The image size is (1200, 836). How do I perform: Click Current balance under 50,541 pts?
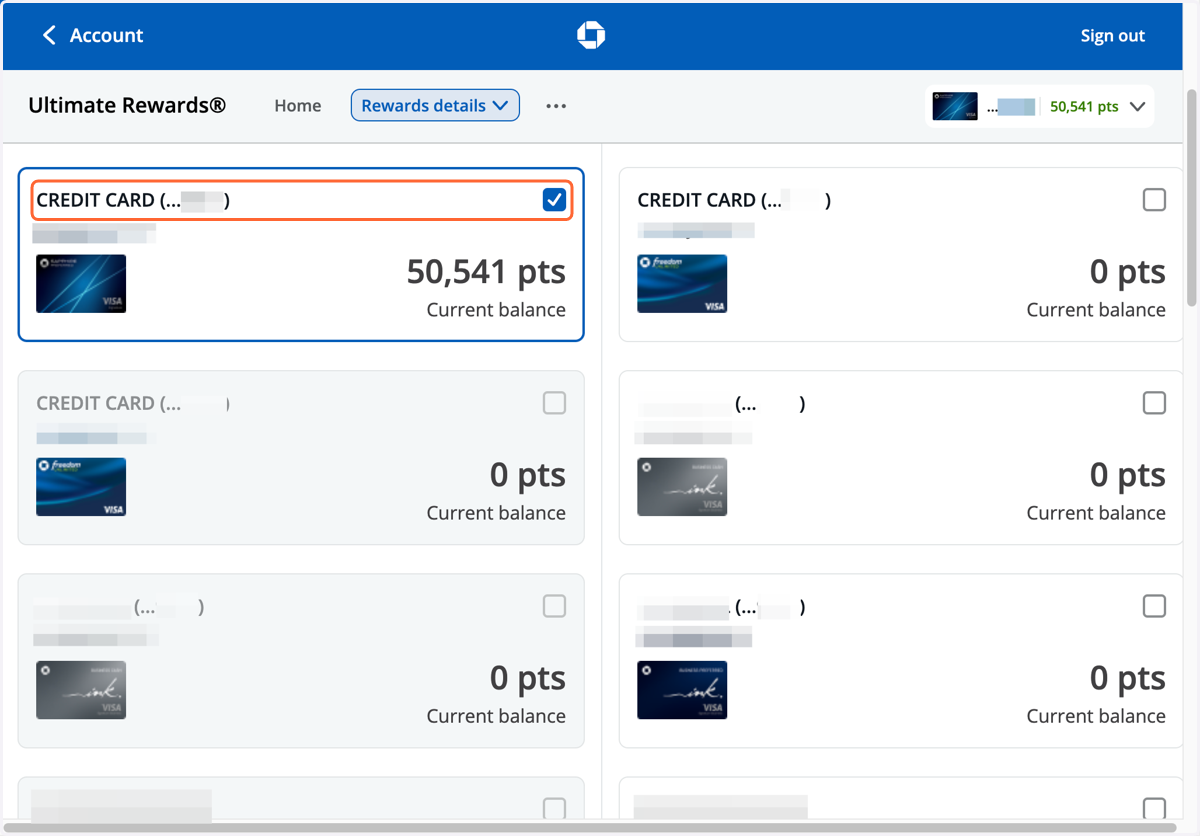[x=496, y=310]
